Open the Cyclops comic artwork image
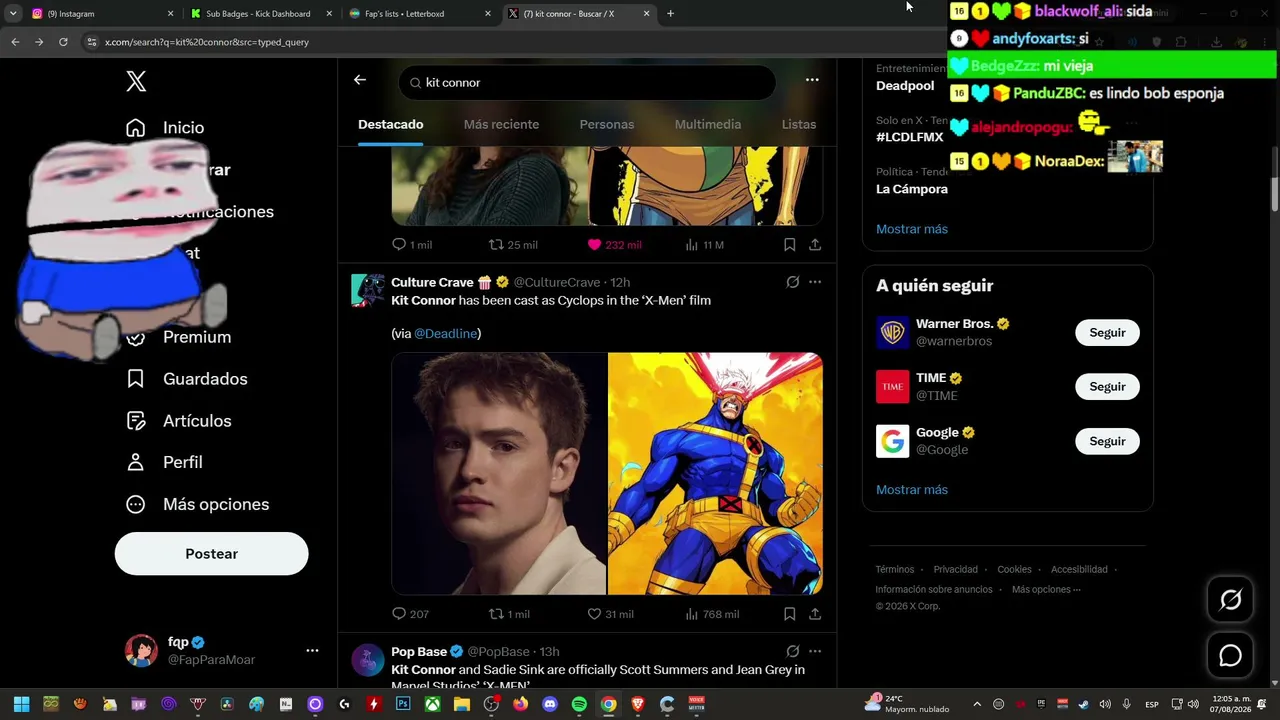 pos(715,474)
